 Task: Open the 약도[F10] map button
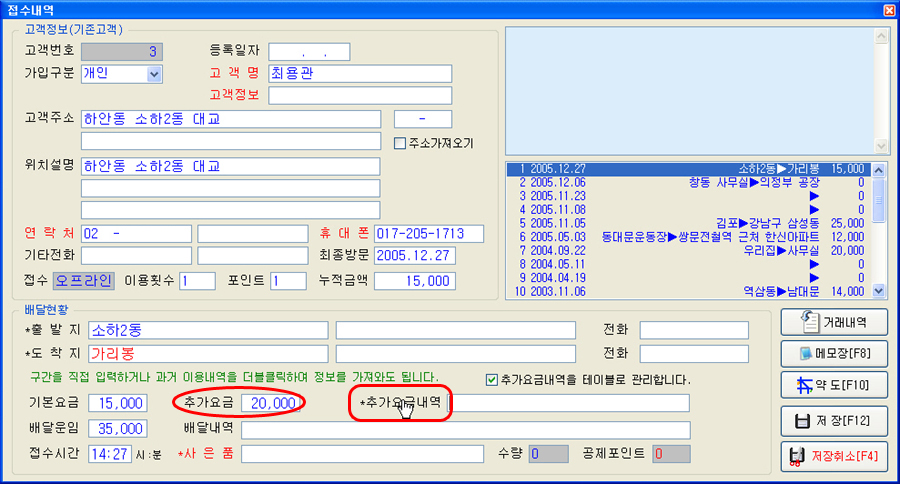(x=833, y=385)
